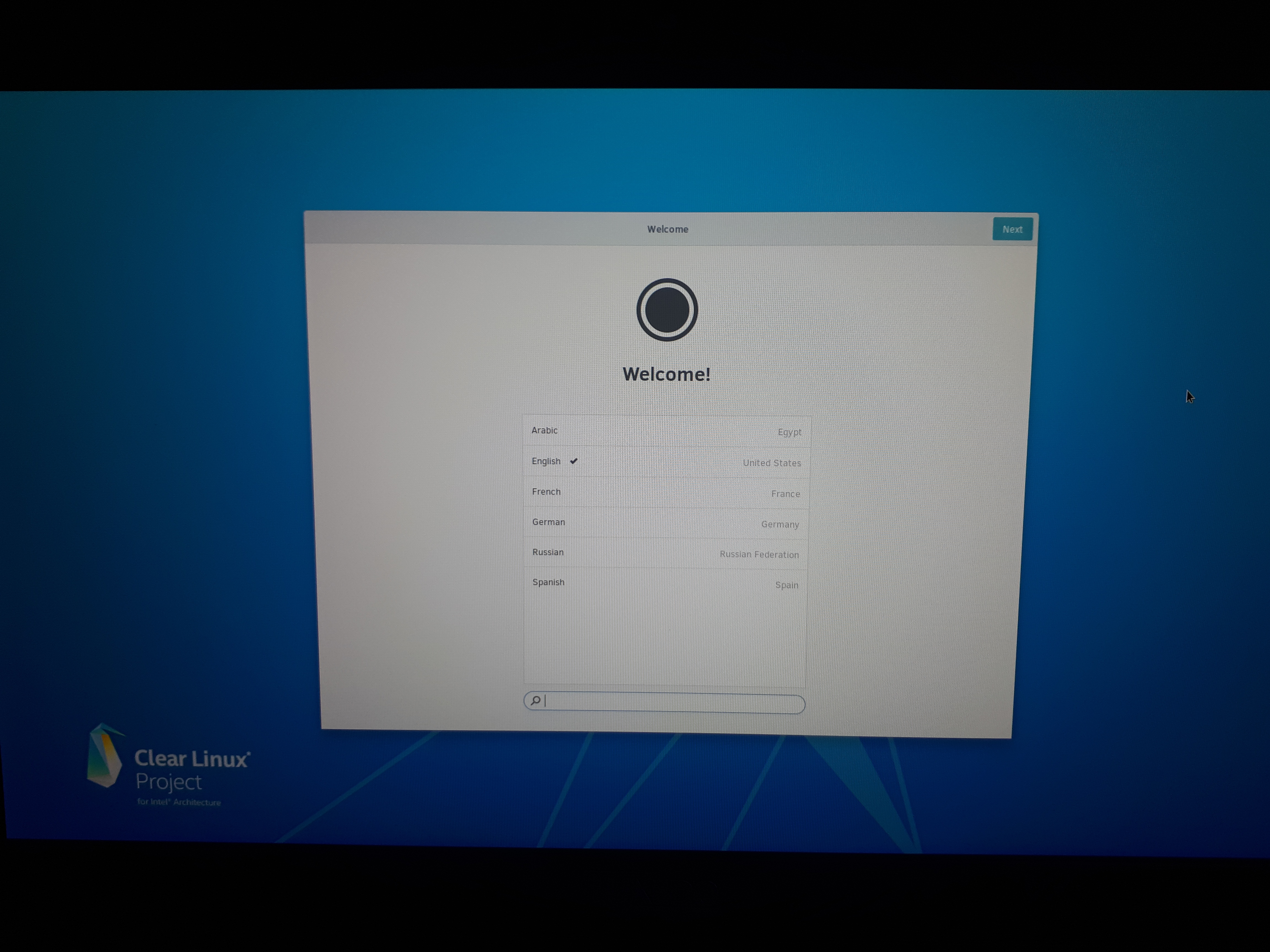Click the United States region label
The height and width of the screenshot is (952, 1270).
pos(772,463)
